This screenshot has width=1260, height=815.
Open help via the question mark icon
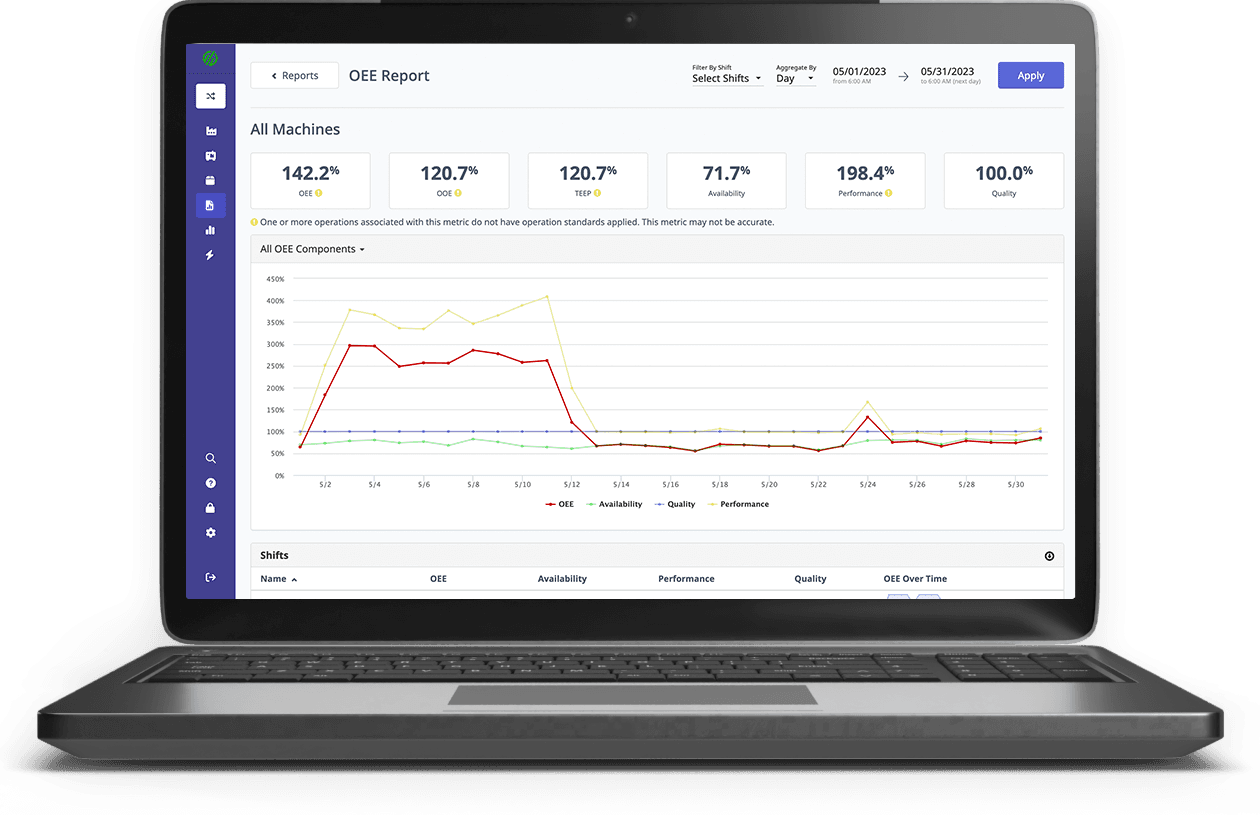pos(210,483)
